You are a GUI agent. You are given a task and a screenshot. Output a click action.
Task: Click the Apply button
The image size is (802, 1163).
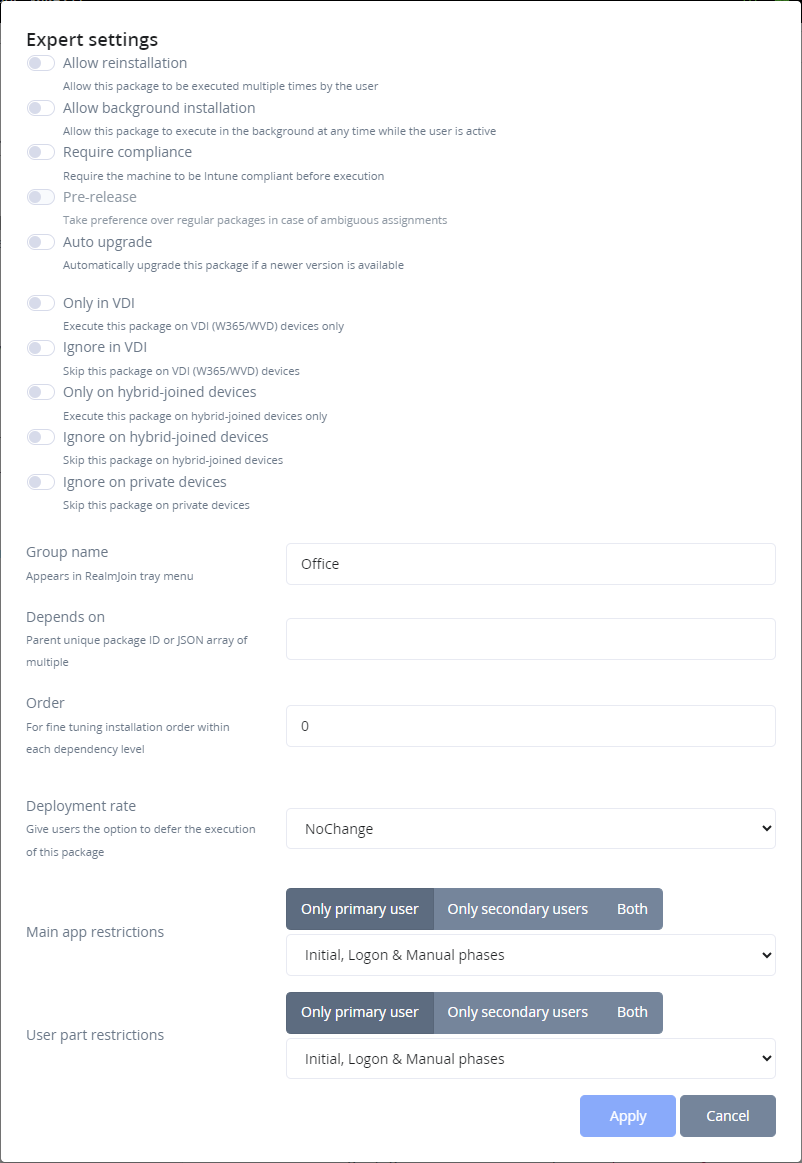tap(627, 1116)
